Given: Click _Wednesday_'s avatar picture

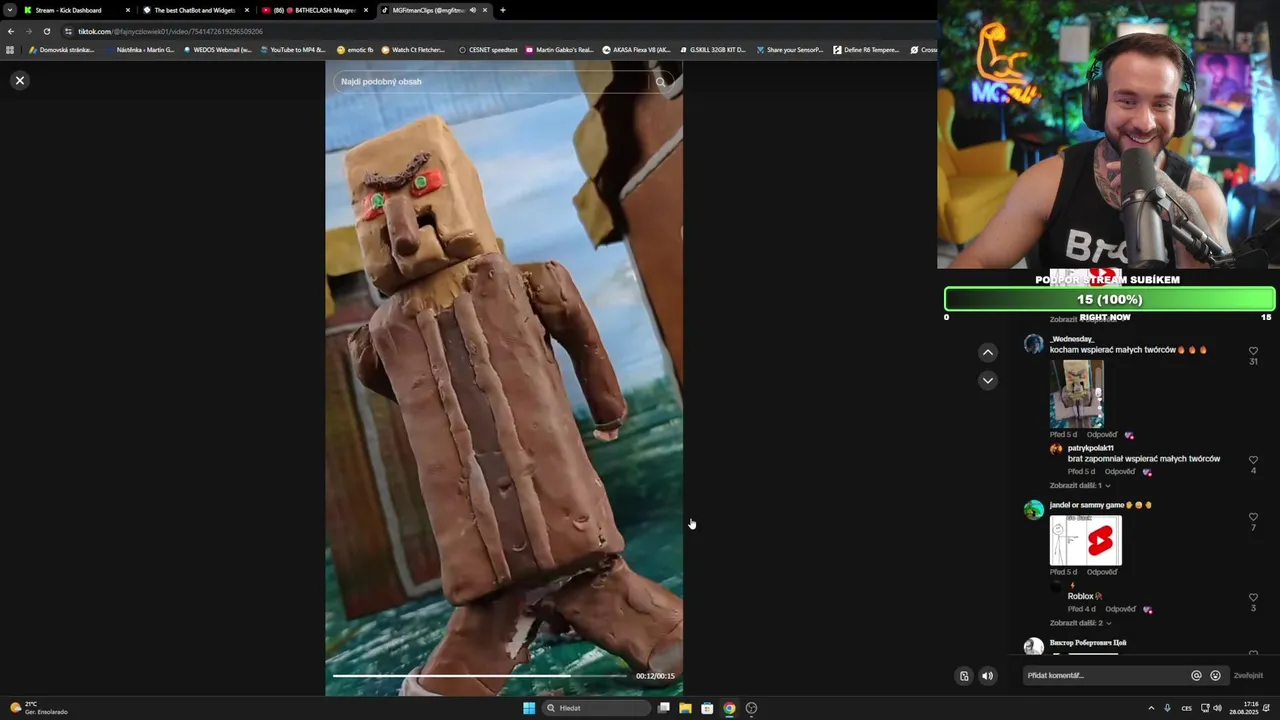Looking at the screenshot, I should pos(1034,344).
